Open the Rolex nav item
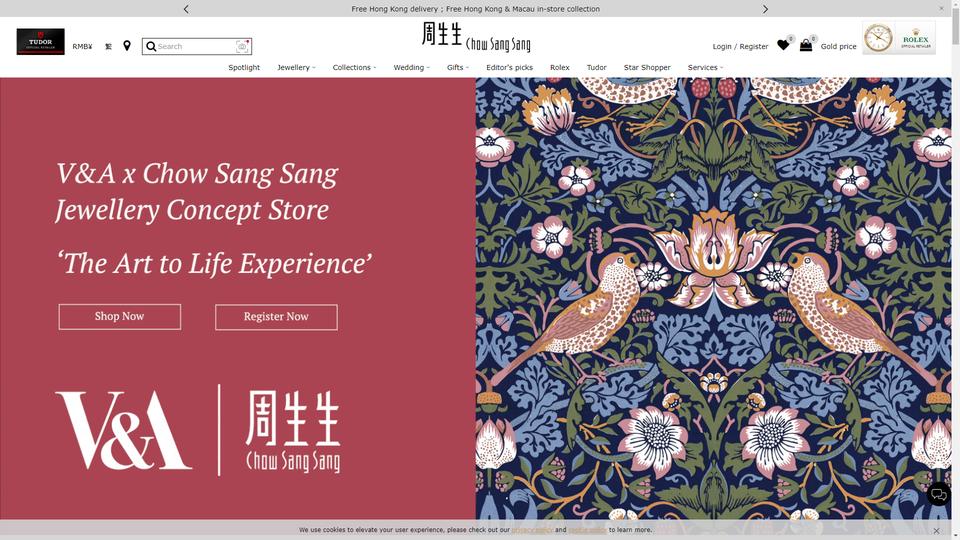 point(560,67)
